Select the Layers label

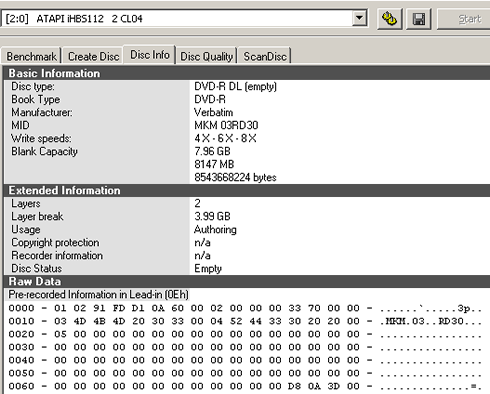tap(26, 203)
